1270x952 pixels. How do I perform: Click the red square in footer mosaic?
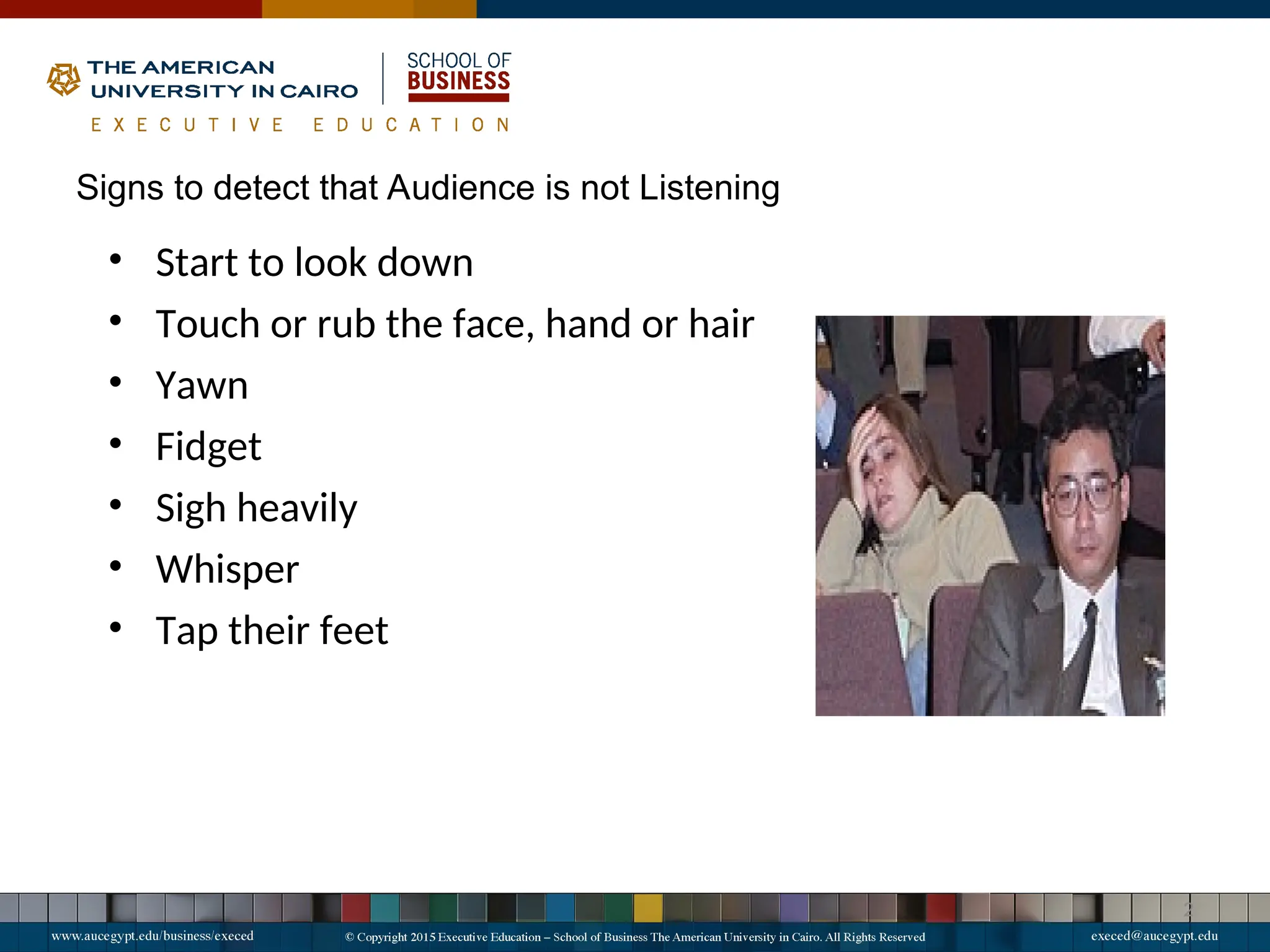(355, 908)
